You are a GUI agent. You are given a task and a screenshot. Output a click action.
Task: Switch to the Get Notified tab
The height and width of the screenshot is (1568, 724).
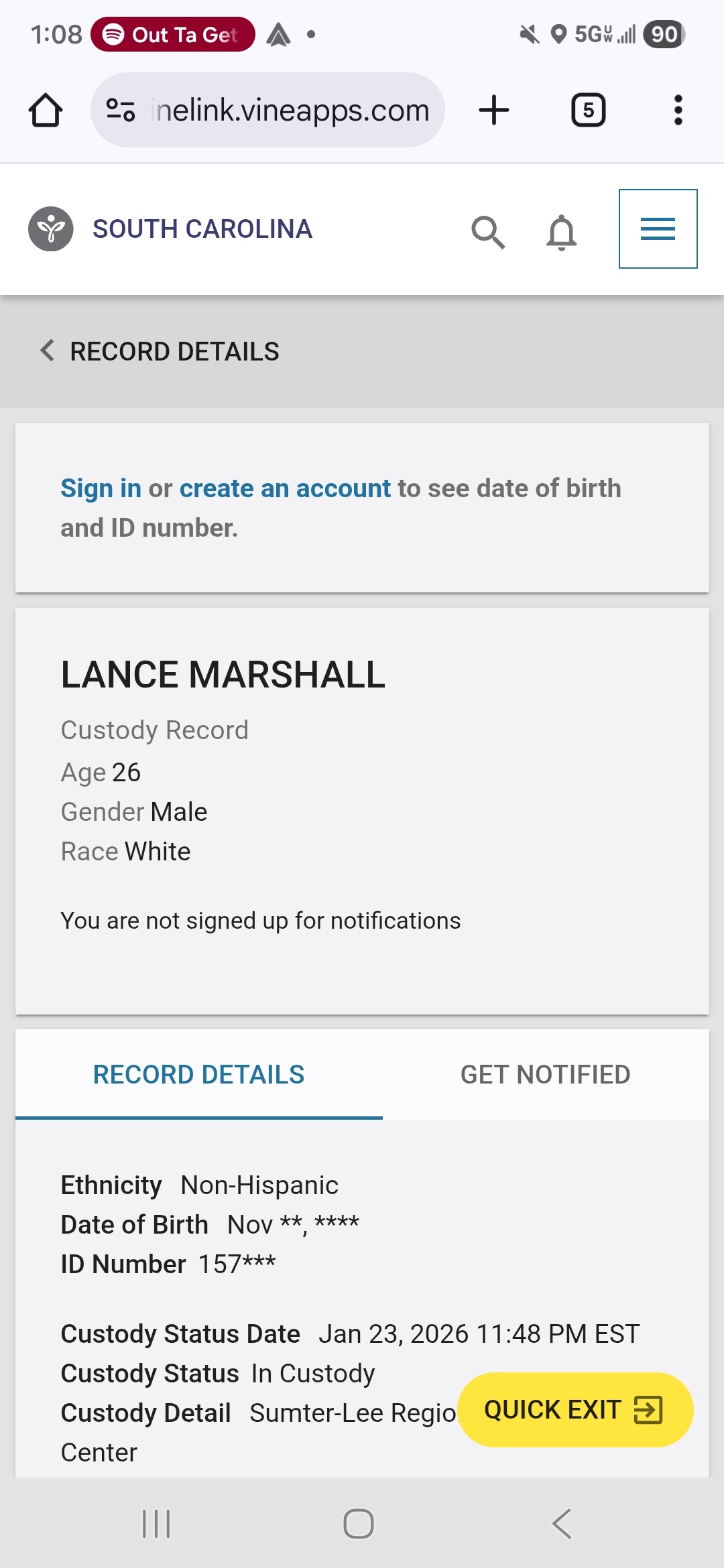pos(545,1074)
